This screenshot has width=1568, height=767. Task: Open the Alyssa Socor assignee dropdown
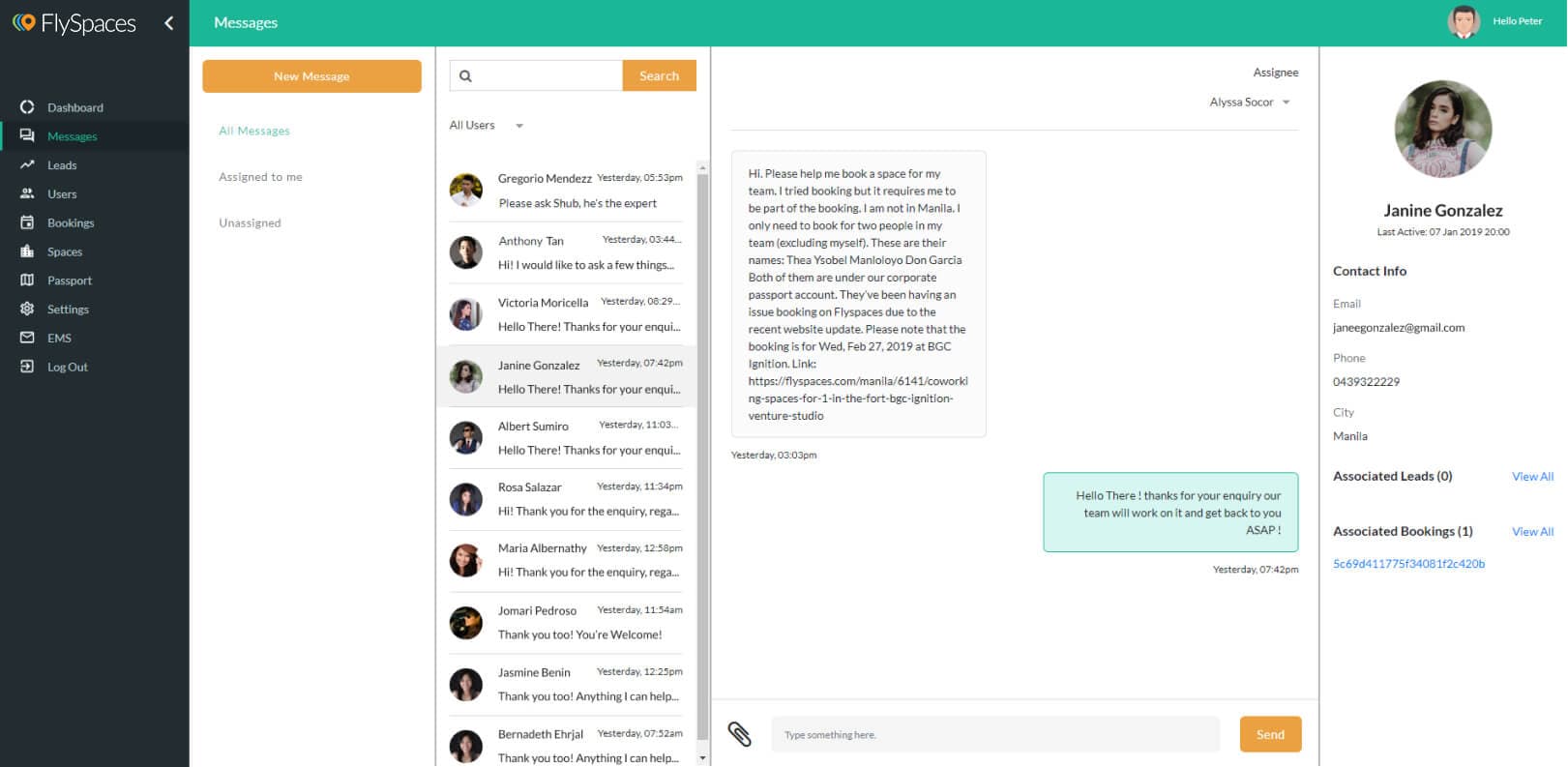[x=1250, y=103]
